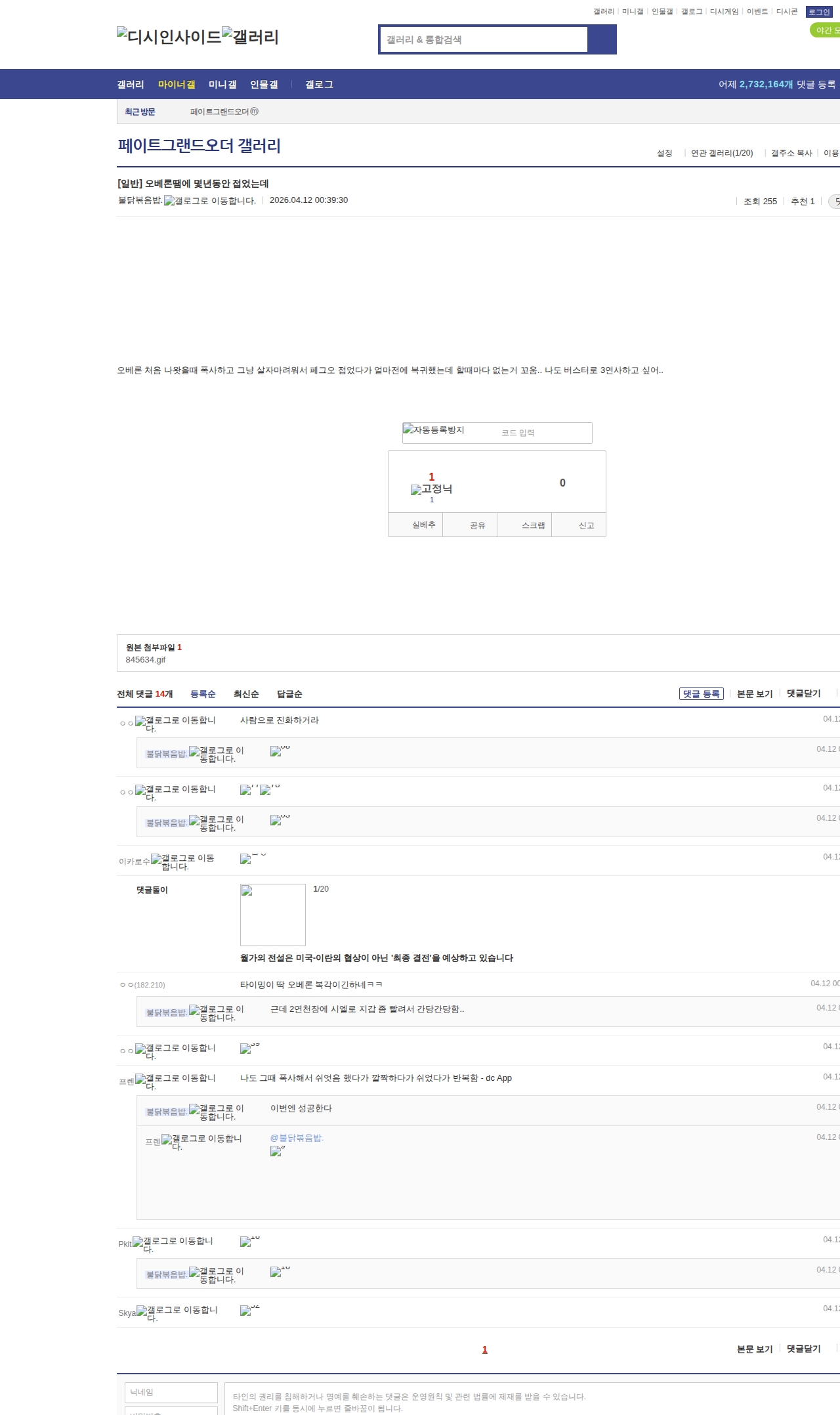Click the 신고 report button
Viewport: 840px width, 1415px height.
[x=586, y=525]
